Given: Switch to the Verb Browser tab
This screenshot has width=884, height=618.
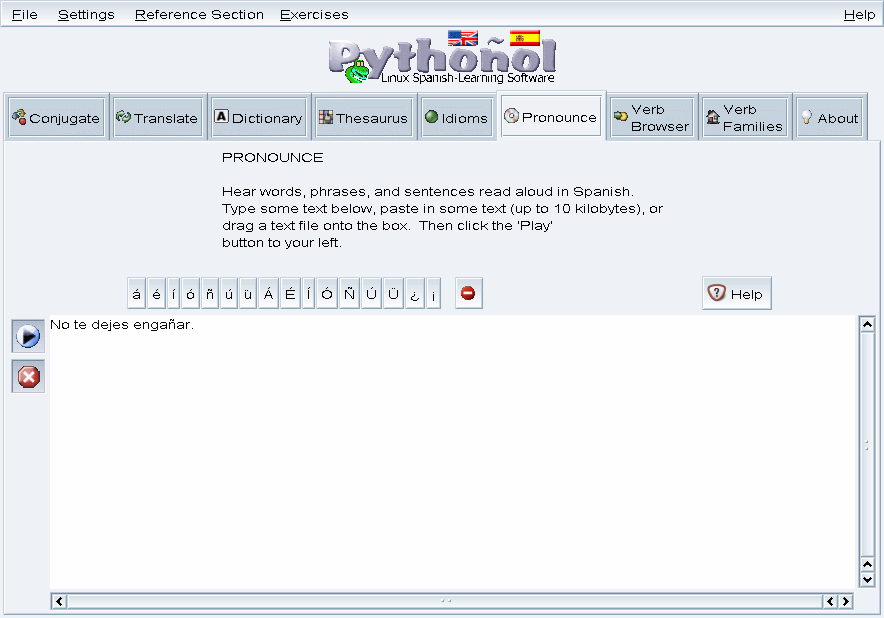Looking at the screenshot, I should [x=651, y=118].
